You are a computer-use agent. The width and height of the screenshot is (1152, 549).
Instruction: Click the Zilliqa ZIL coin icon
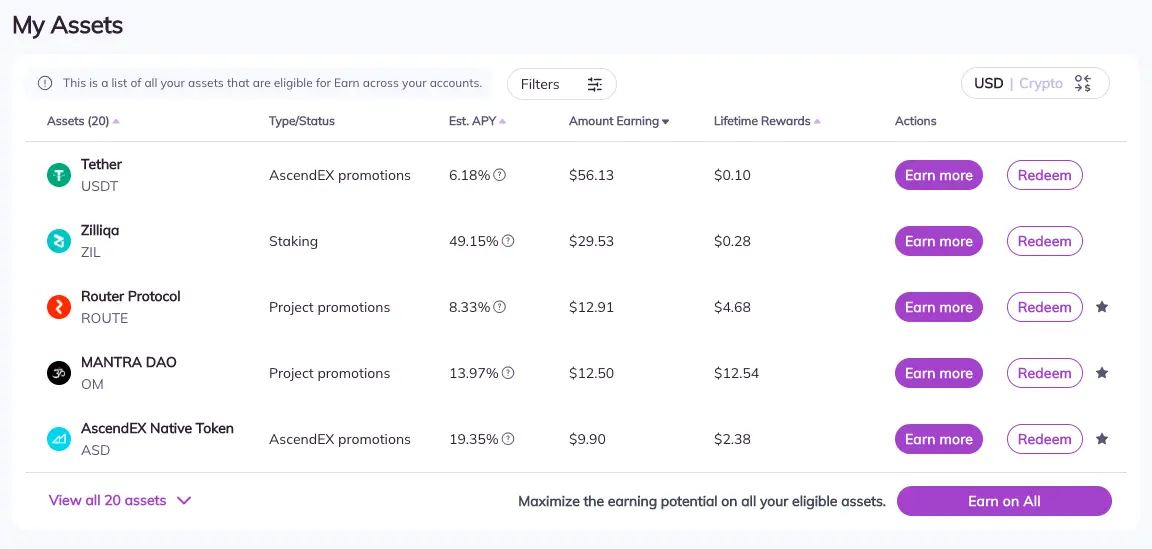[x=59, y=241]
